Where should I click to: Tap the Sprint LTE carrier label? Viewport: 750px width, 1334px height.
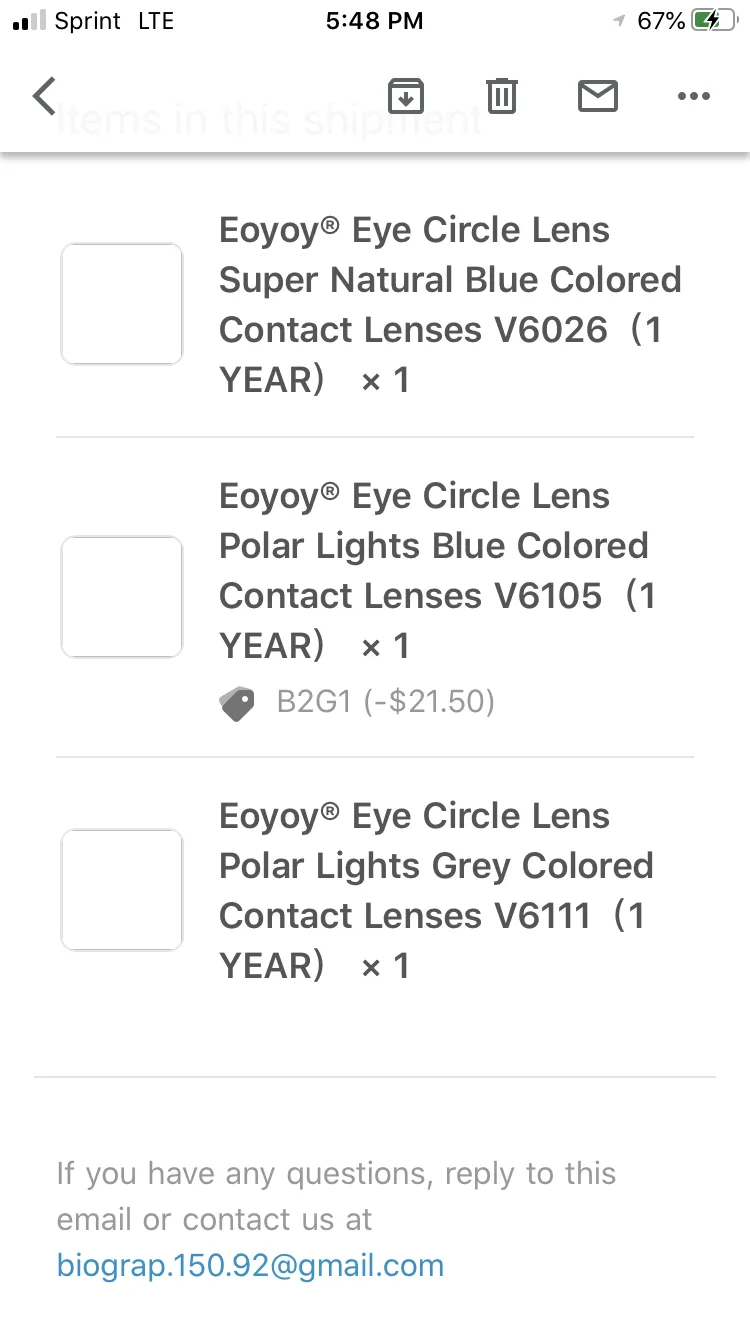[x=115, y=21]
